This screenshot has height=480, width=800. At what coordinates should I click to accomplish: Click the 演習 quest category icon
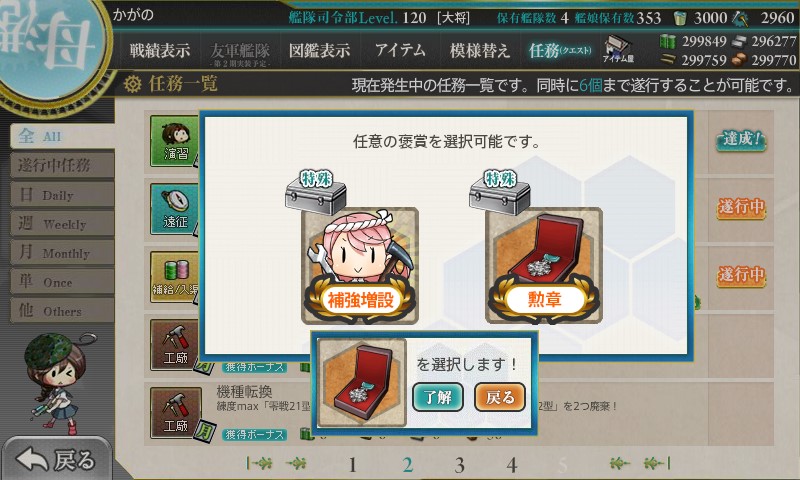tap(175, 141)
